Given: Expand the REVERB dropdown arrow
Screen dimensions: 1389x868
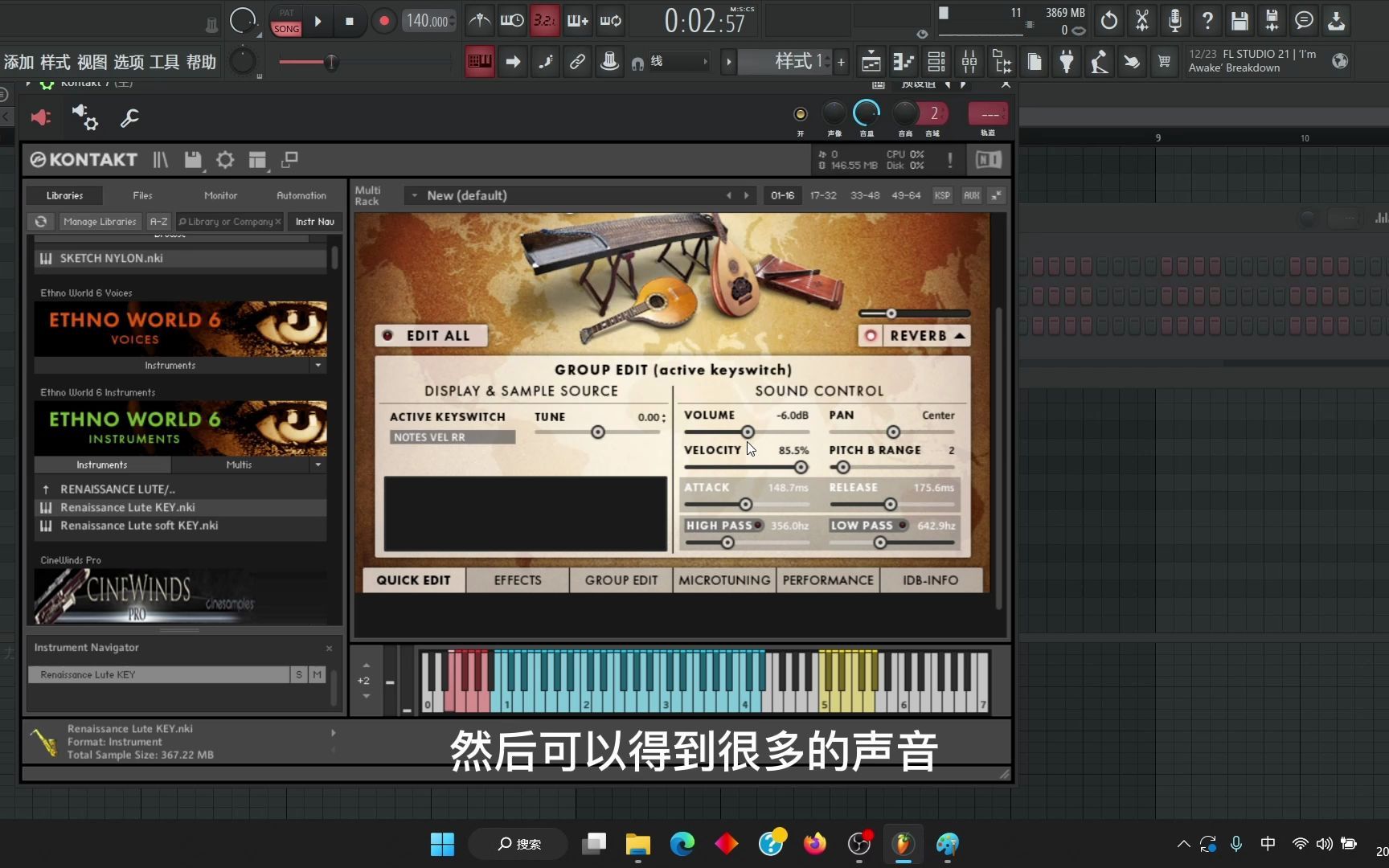Looking at the screenshot, I should (x=959, y=336).
